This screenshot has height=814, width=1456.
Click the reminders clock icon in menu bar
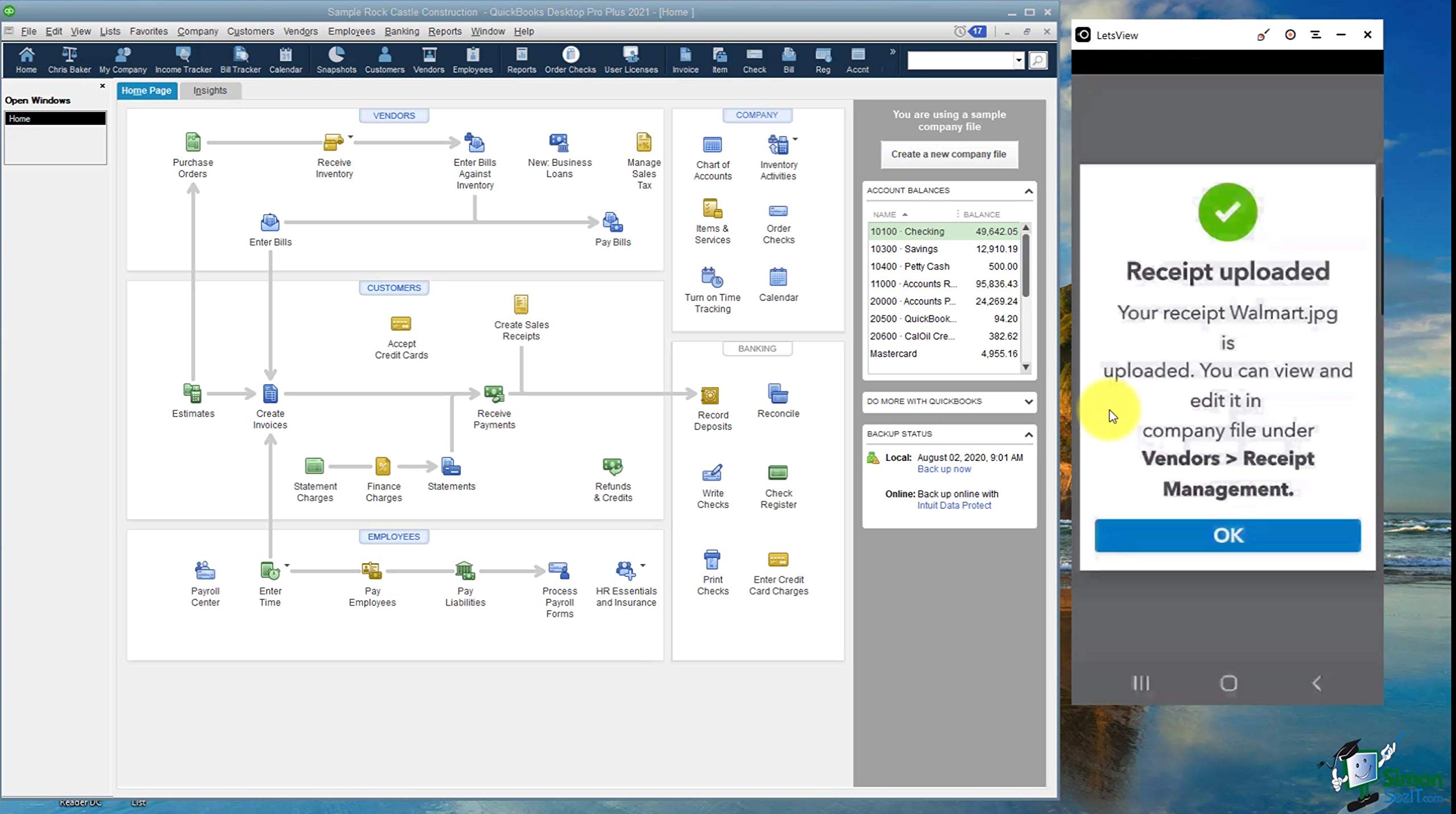pos(959,31)
